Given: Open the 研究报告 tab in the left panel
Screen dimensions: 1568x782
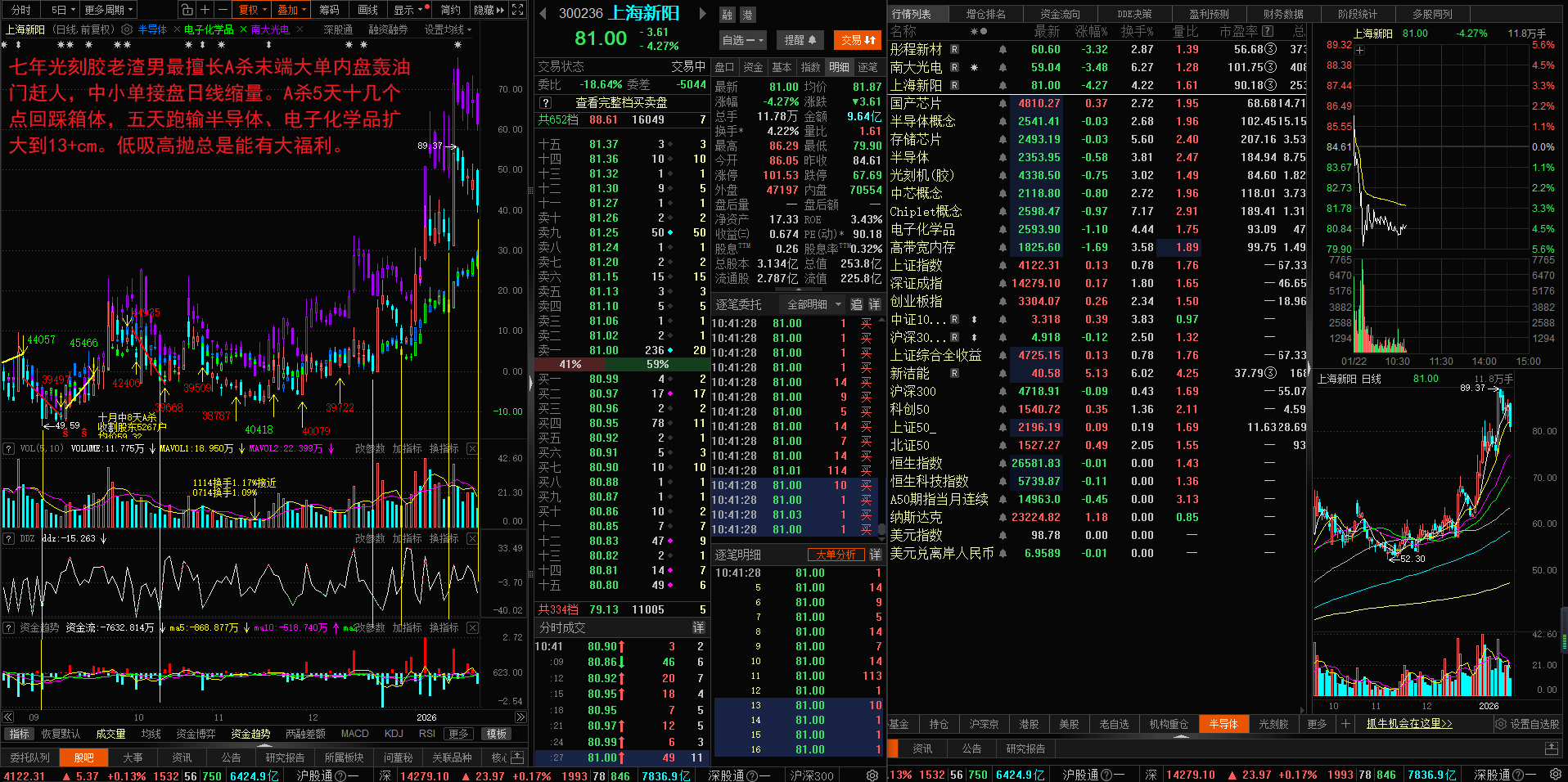Looking at the screenshot, I should tap(285, 757).
